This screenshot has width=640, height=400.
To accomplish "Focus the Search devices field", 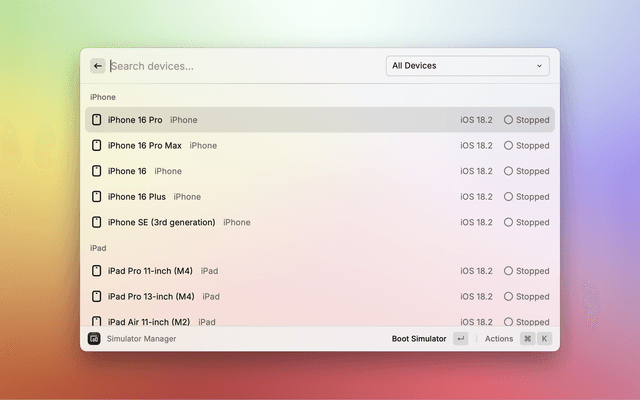I will [240, 66].
